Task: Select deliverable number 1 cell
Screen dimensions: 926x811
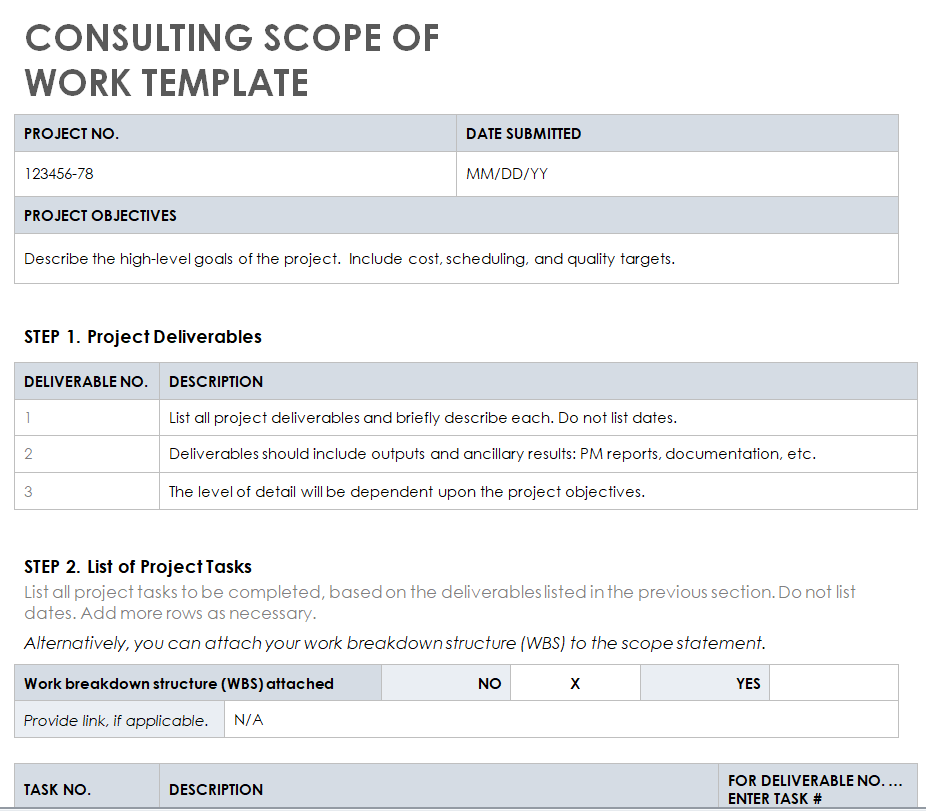Action: click(86, 418)
